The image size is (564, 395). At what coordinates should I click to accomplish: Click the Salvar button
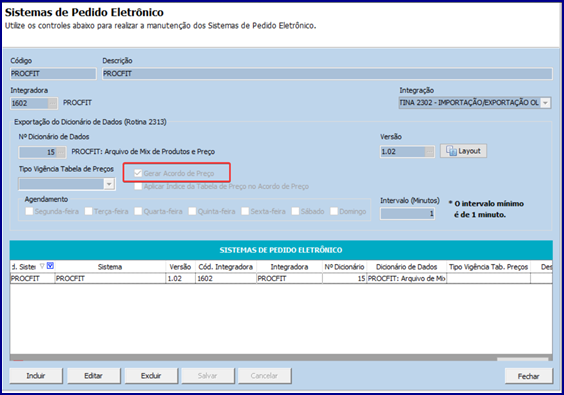point(208,376)
